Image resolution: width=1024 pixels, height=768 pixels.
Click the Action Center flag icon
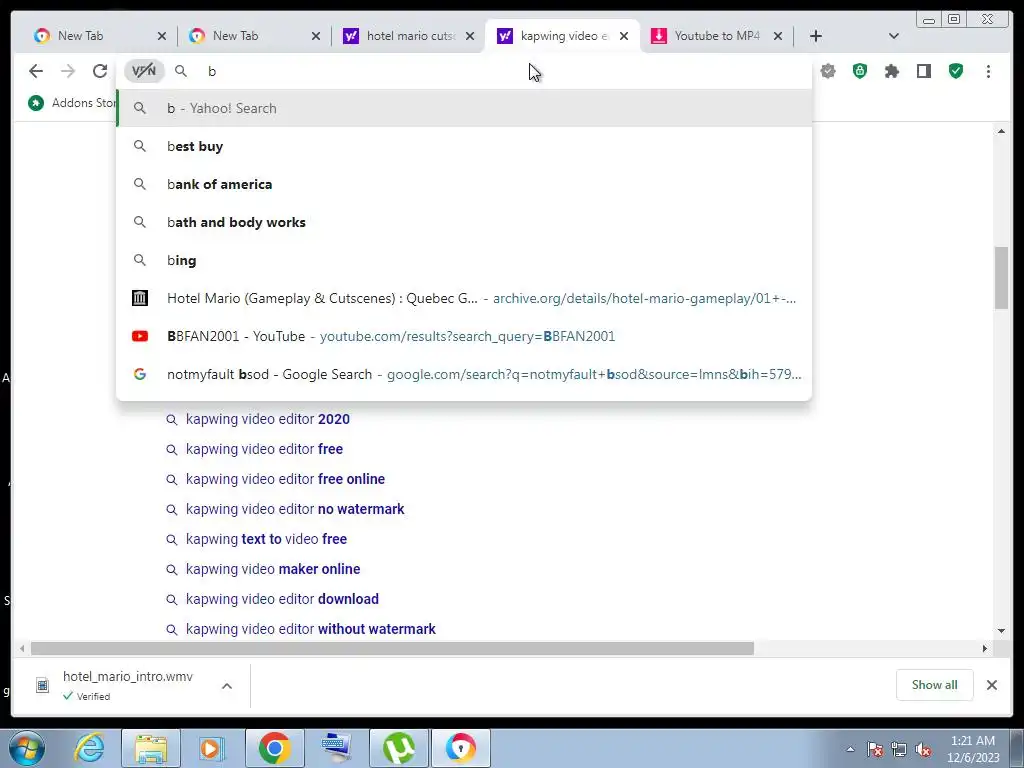(875, 749)
